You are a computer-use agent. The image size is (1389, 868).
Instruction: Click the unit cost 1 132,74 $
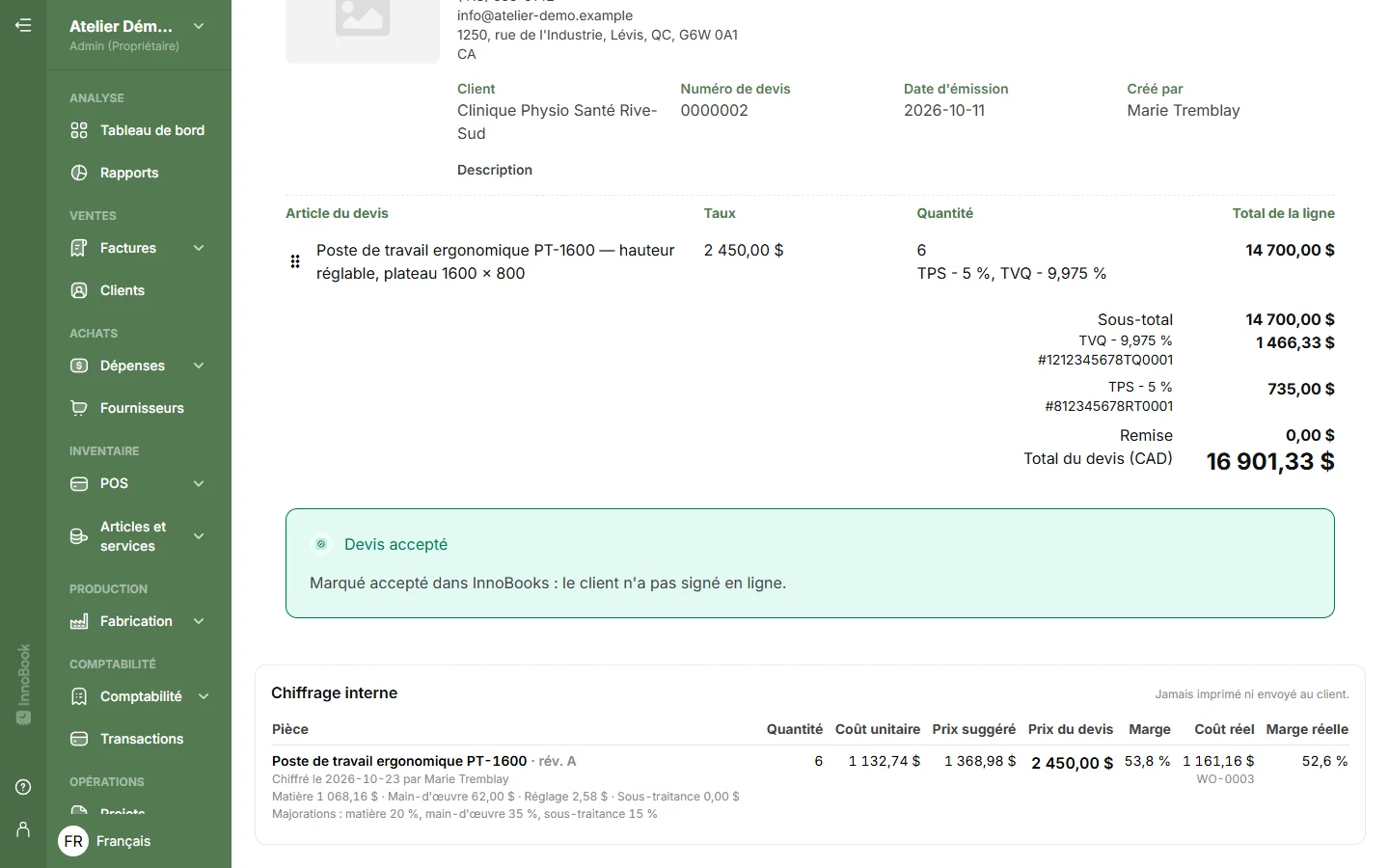tap(885, 761)
